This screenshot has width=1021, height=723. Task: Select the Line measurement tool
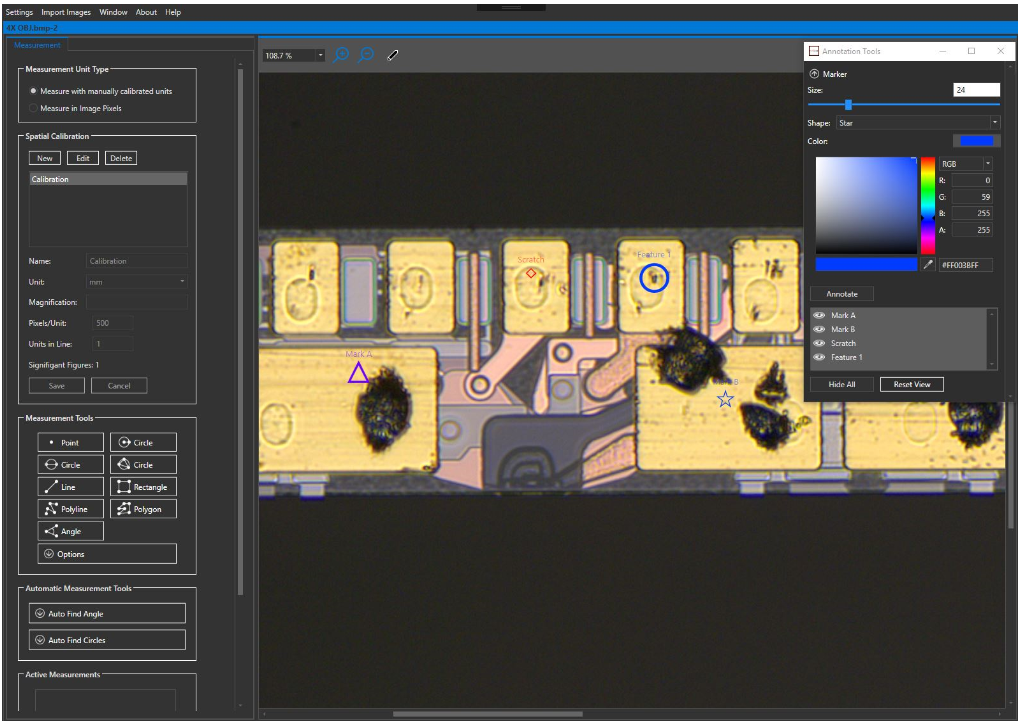click(70, 486)
